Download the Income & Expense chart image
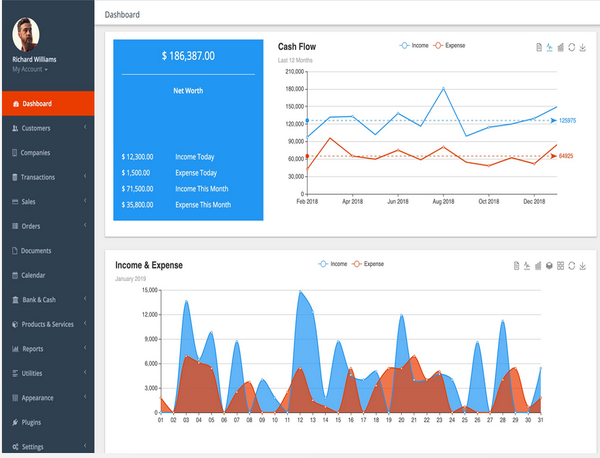Screen dimensions: 600x458 coord(582,266)
